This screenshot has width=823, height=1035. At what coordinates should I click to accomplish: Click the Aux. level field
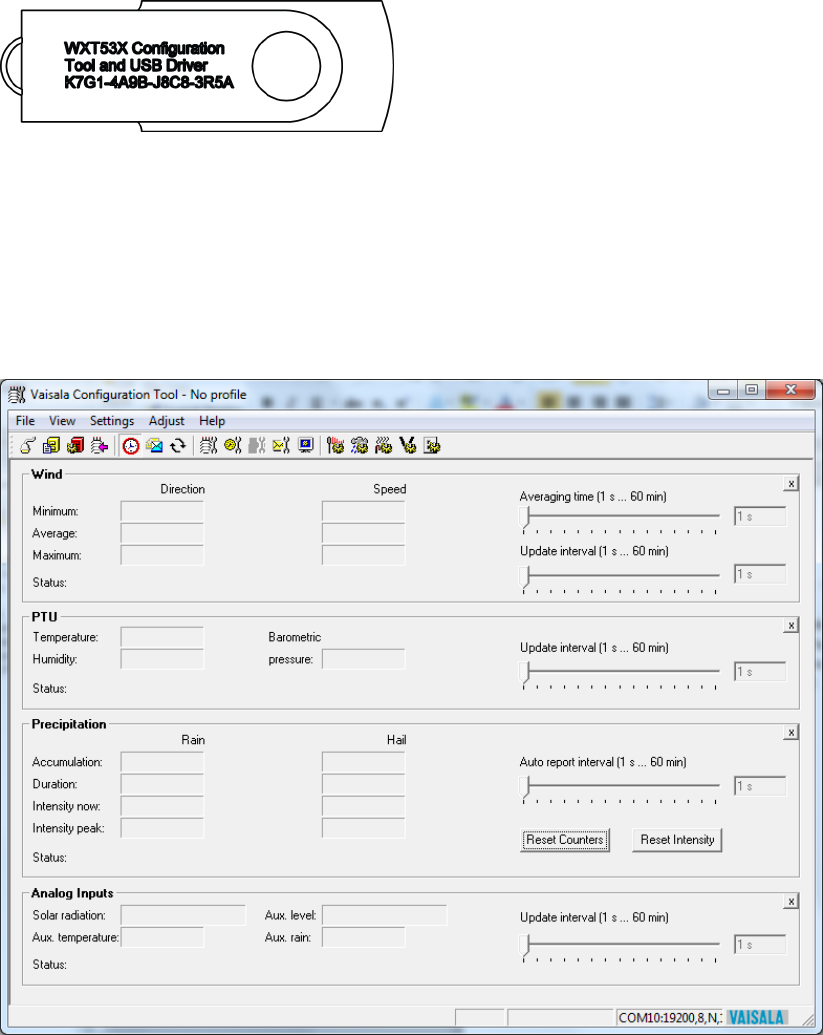click(x=385, y=915)
